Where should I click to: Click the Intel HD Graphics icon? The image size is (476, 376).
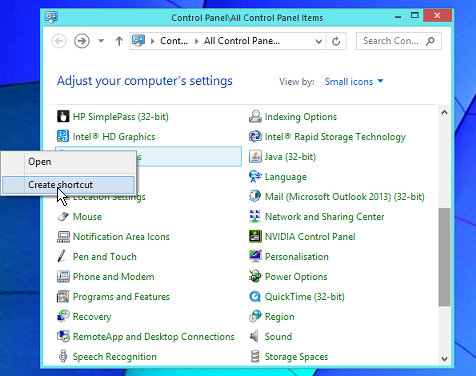point(63,136)
